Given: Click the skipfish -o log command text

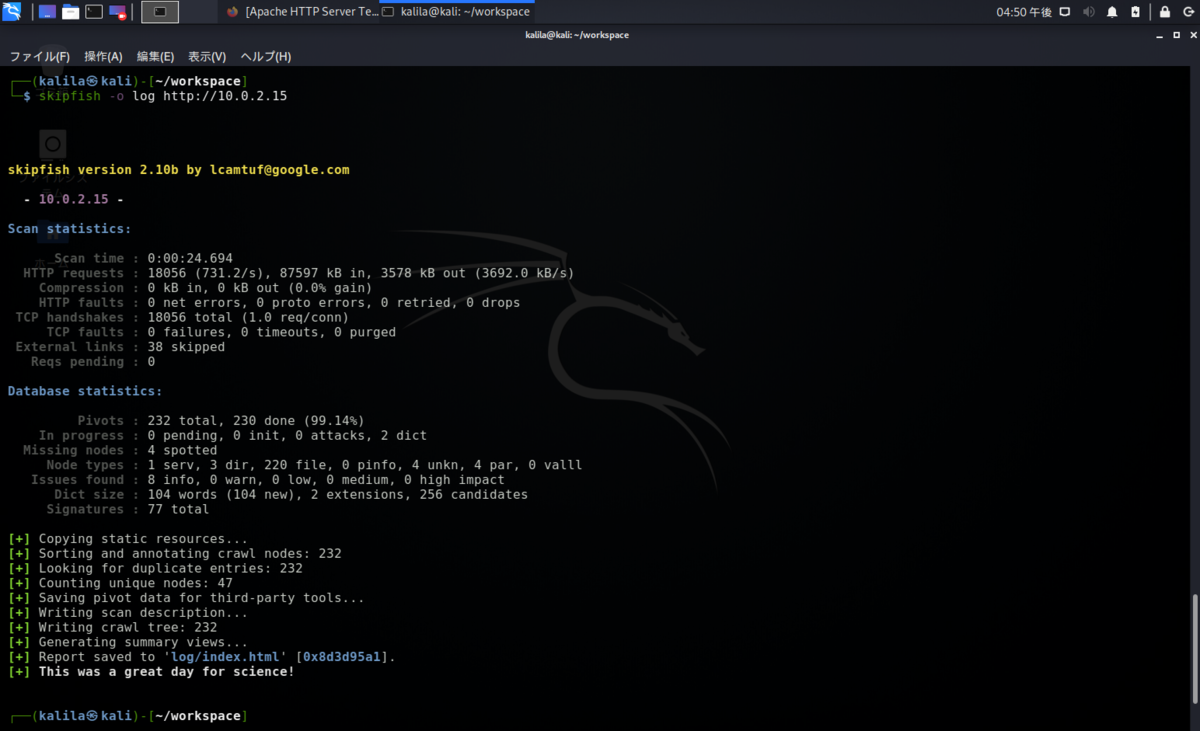Looking at the screenshot, I should click(x=163, y=96).
